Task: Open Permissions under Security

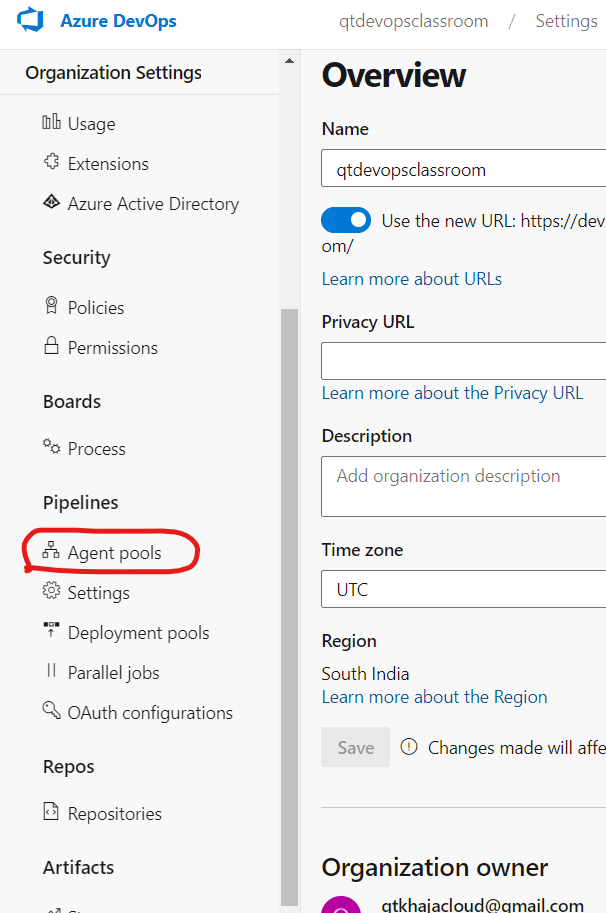Action: (113, 348)
